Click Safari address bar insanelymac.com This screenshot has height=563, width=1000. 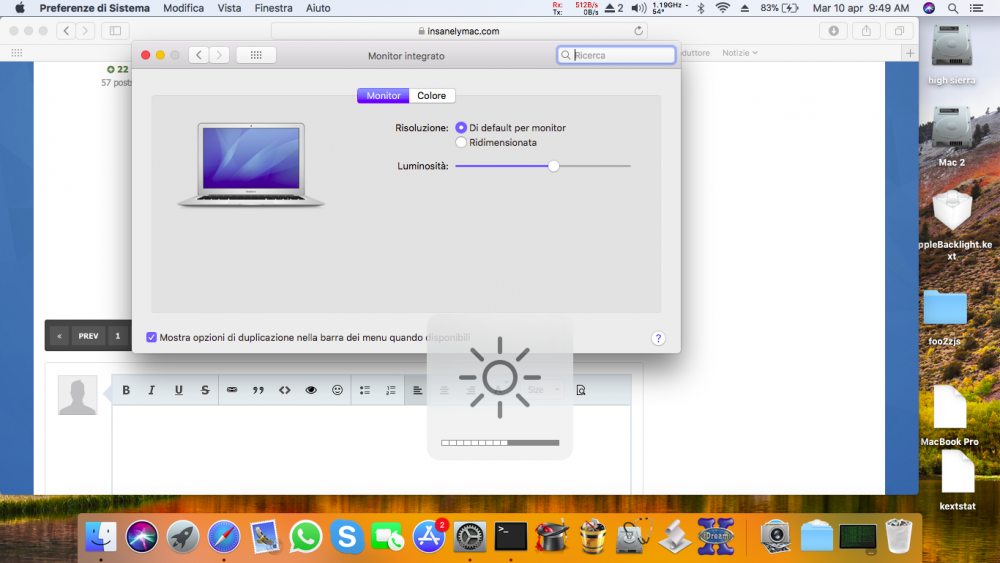(x=459, y=31)
